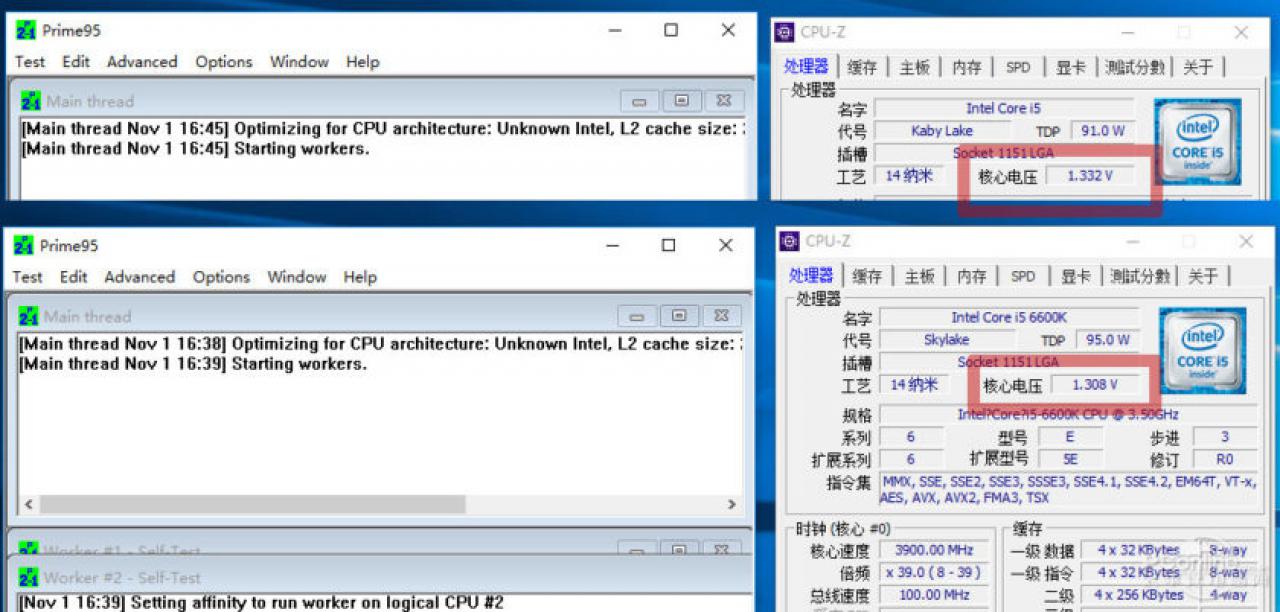1280x612 pixels.
Task: Click the Skylake code name field
Action: pos(947,340)
